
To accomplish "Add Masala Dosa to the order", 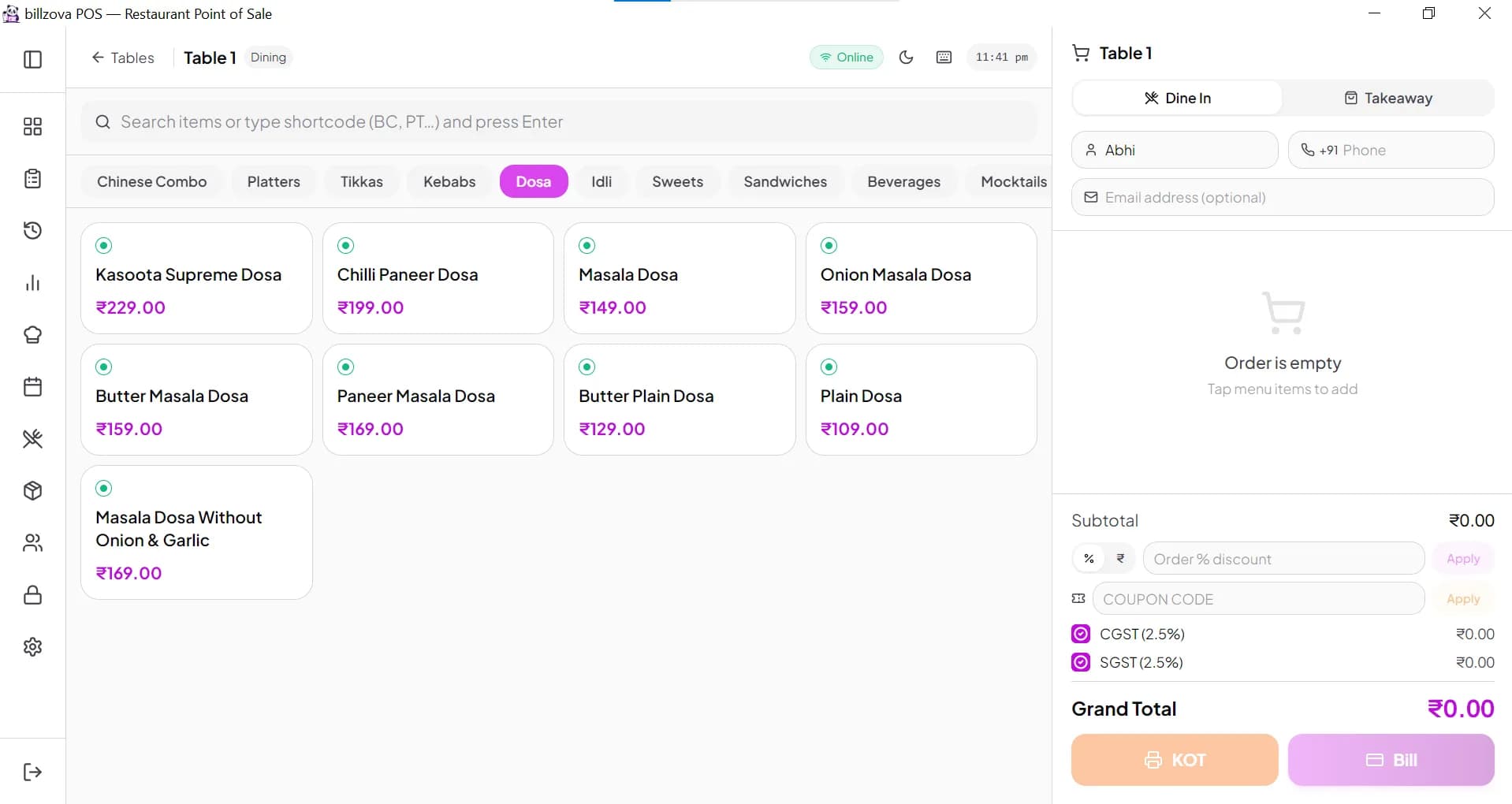I will [680, 278].
